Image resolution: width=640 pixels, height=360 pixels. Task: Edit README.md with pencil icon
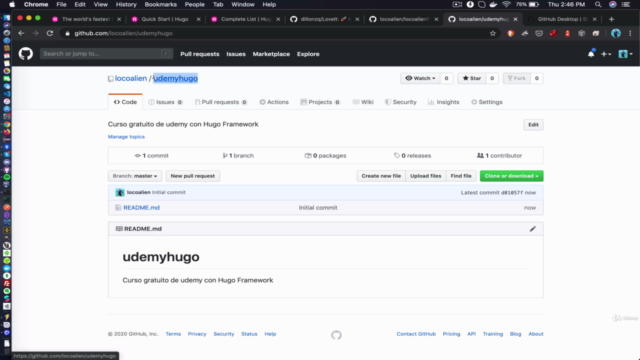click(x=533, y=229)
